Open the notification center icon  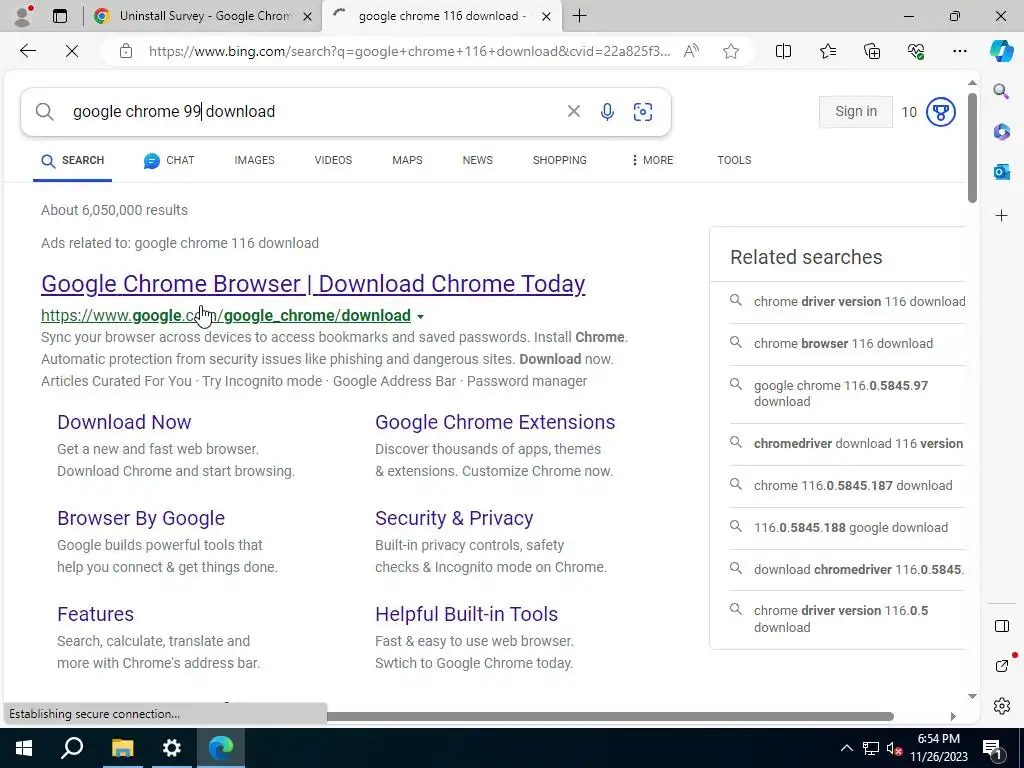[x=993, y=748]
